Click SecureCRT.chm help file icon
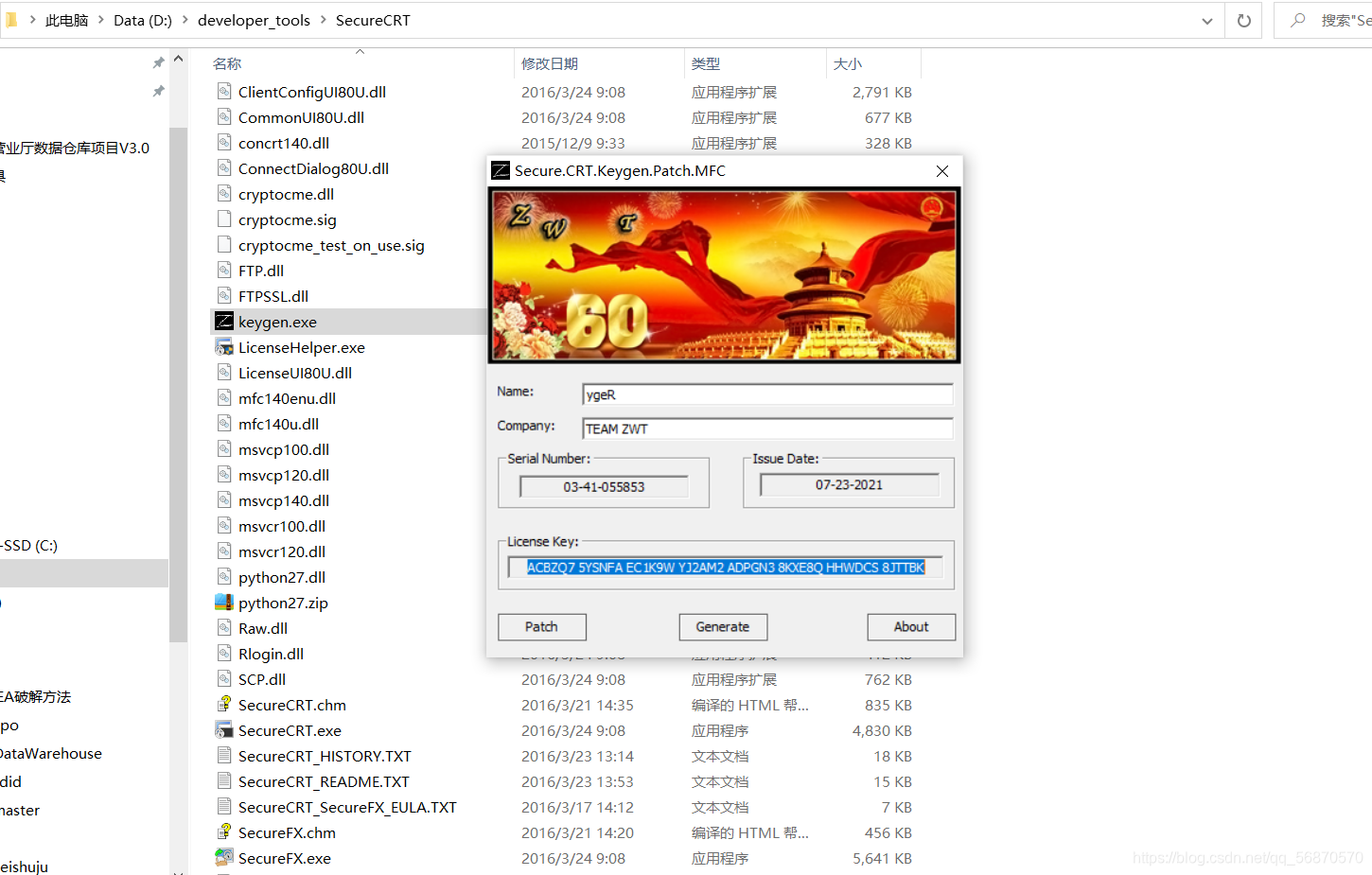 224,705
